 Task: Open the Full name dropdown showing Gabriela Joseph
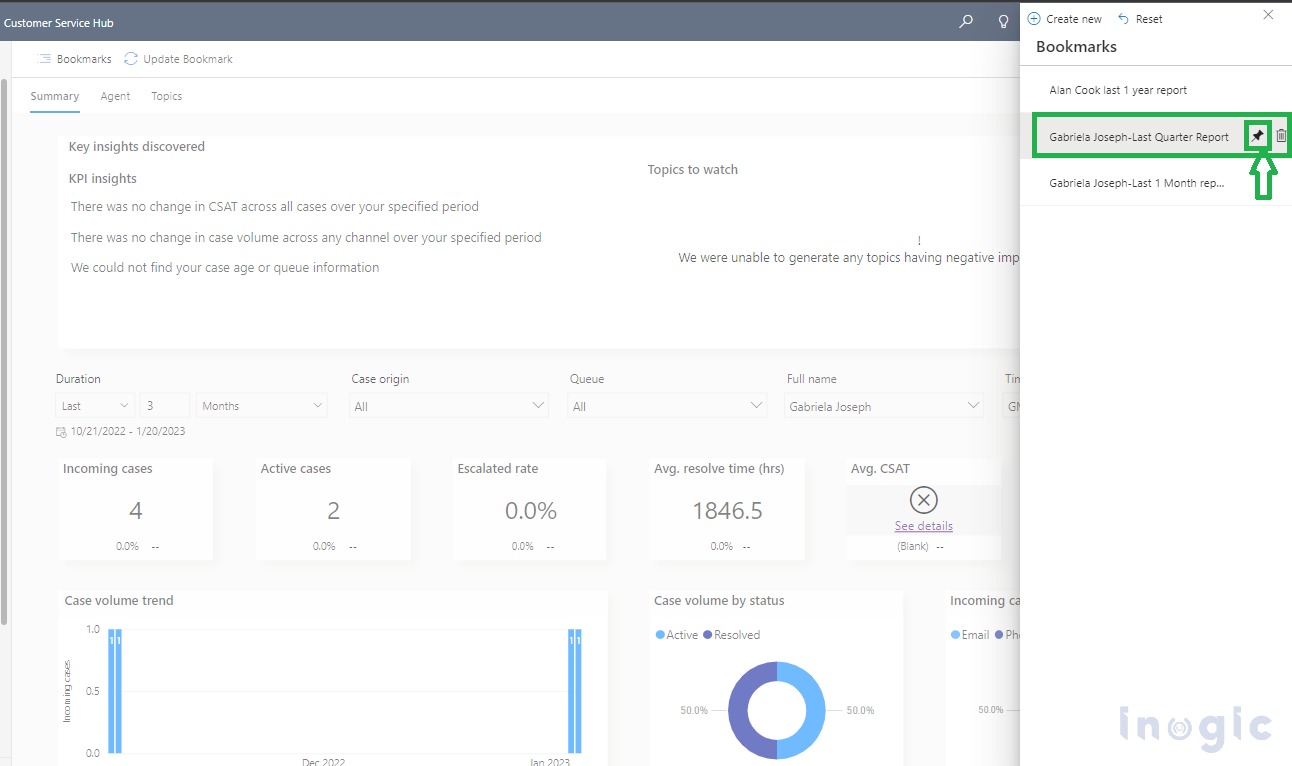[x=885, y=406]
